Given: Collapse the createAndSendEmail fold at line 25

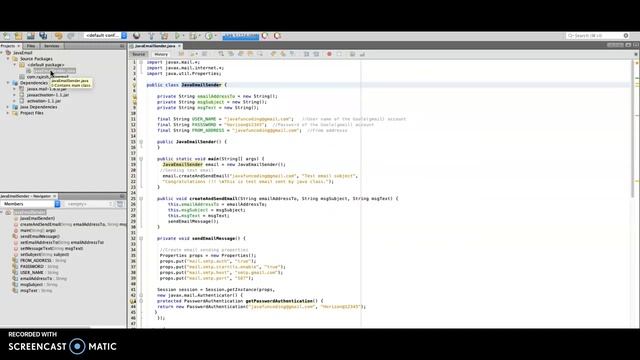Looking at the screenshot, I should (141, 199).
